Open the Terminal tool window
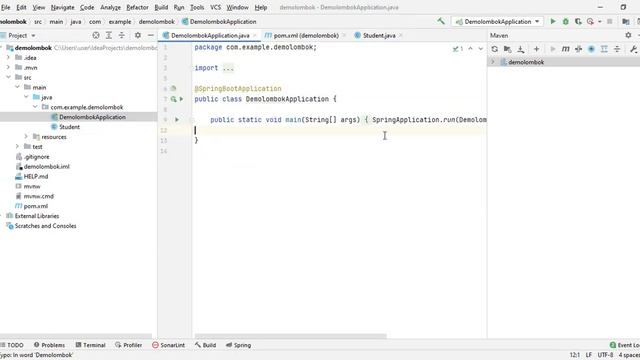This screenshot has width=640, height=360. click(91, 345)
